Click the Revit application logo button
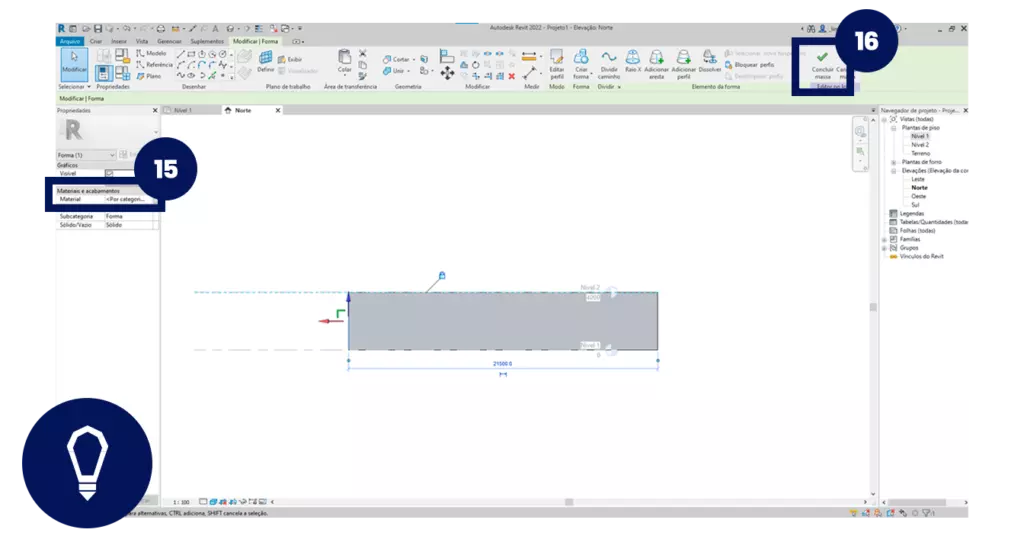This screenshot has height=539, width=1024. click(61, 29)
